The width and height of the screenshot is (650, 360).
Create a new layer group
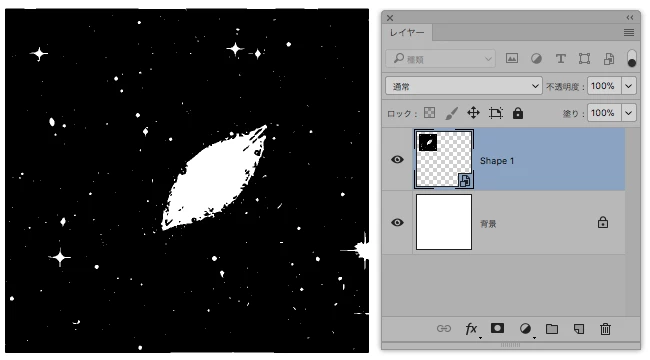point(552,329)
